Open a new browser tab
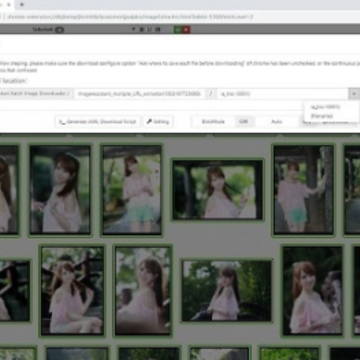The width and height of the screenshot is (360, 360). click(x=22, y=5)
